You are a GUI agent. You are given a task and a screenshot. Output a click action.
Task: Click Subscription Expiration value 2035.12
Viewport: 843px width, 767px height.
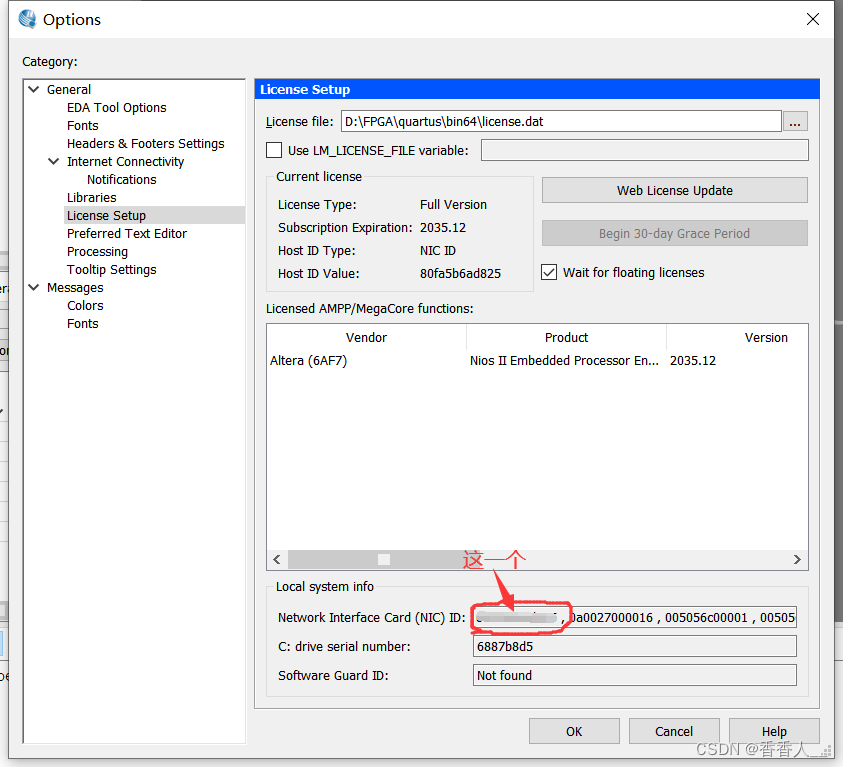[443, 228]
